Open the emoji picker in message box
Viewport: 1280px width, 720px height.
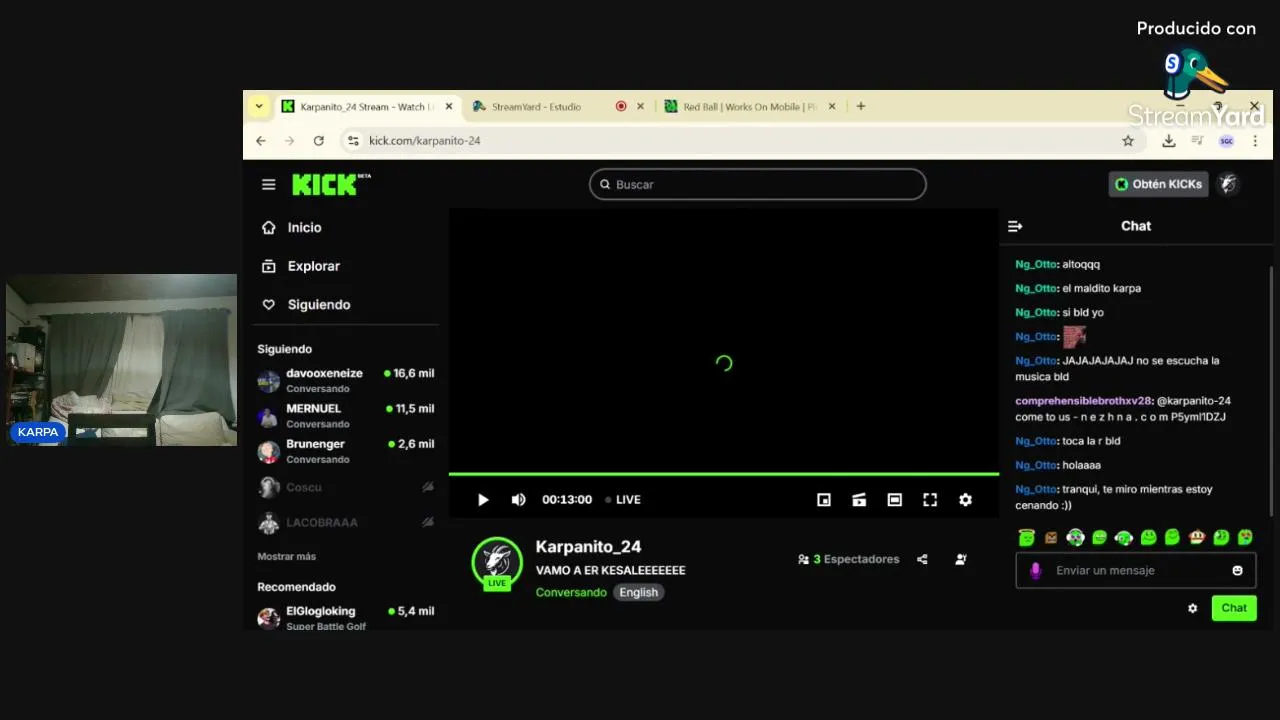pos(1237,570)
